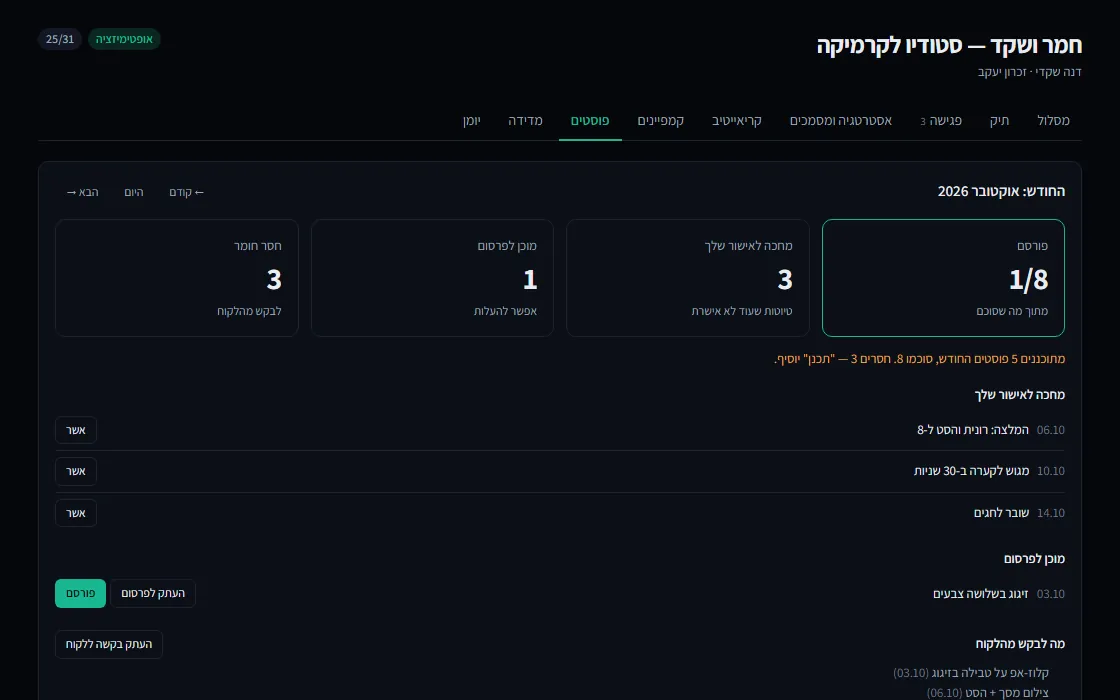Jump to today with היום button
This screenshot has width=1120, height=700.
134,192
